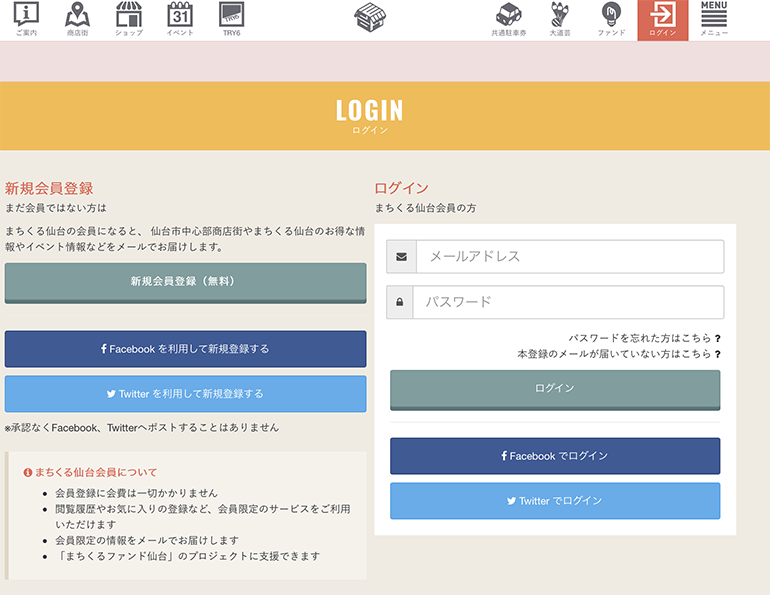Register using the Twitter button
This screenshot has height=595, width=770.
185,394
